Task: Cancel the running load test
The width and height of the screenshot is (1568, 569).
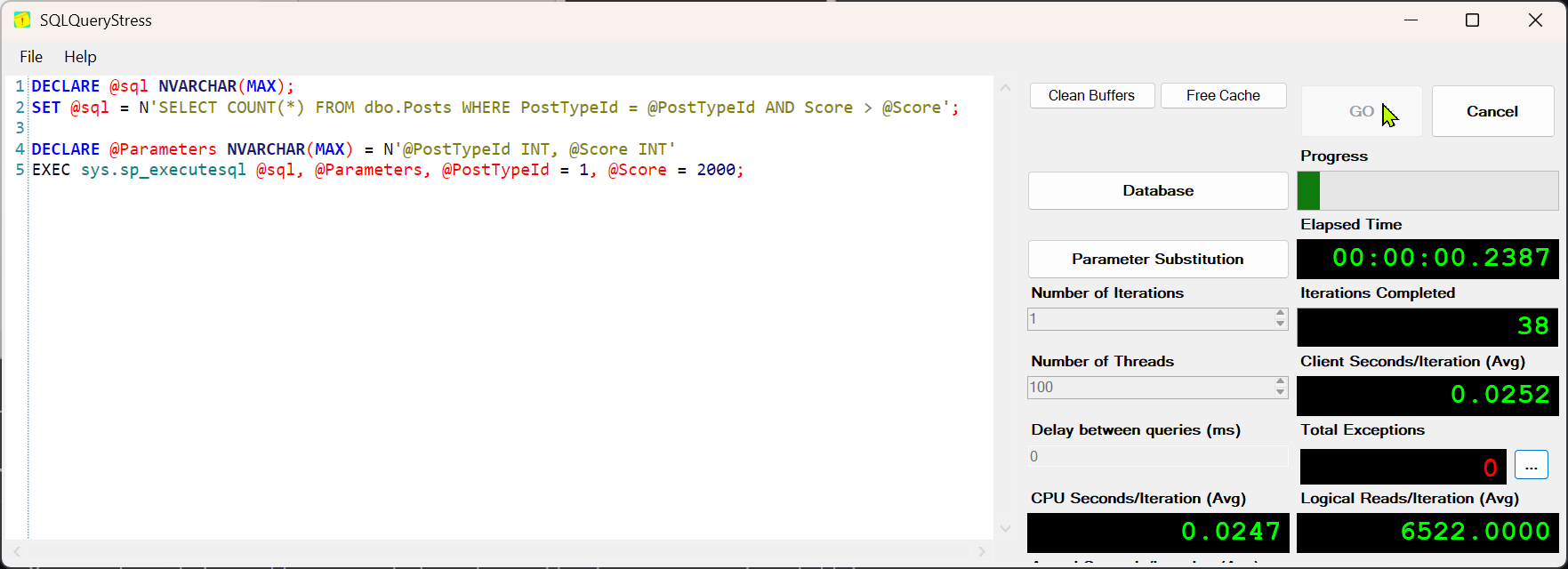Action: tap(1492, 111)
